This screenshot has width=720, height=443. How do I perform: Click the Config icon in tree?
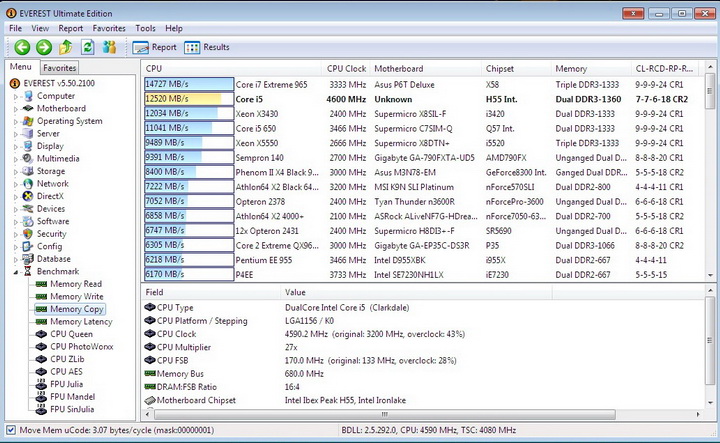[28, 246]
